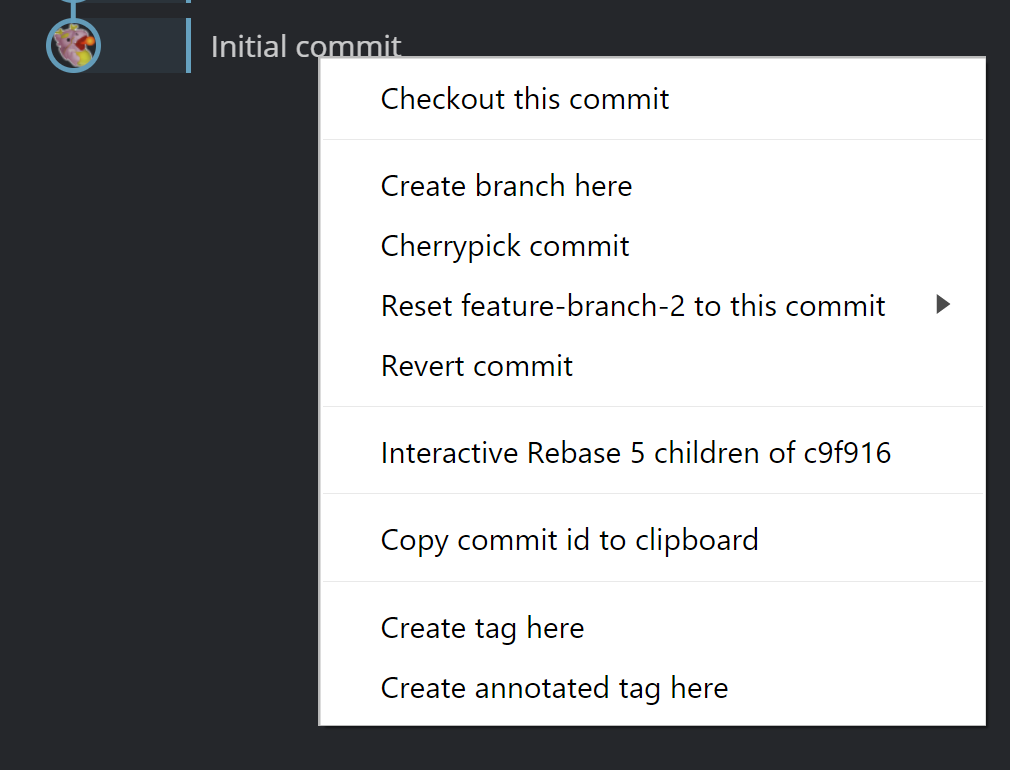Click the dark strip right of the context menu
Screen dimensions: 1010x770
tap(998, 400)
